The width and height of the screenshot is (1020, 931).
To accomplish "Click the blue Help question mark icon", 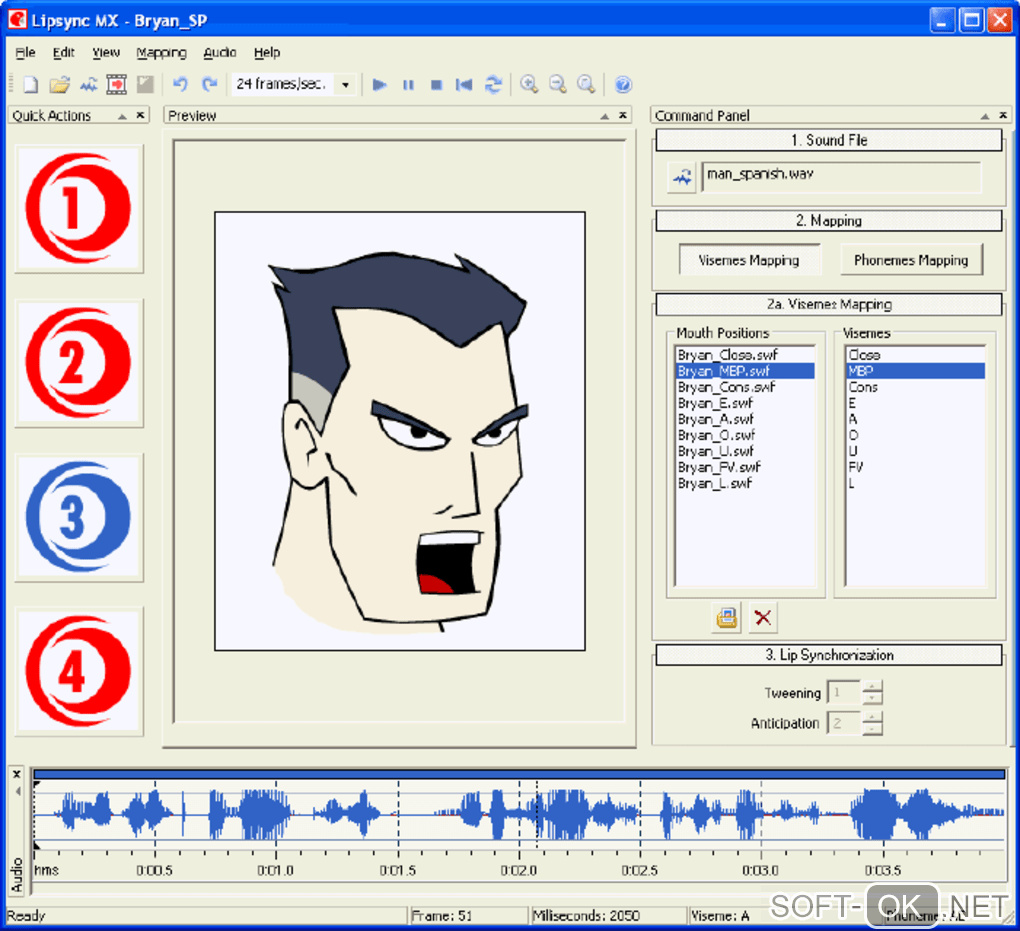I will point(623,85).
